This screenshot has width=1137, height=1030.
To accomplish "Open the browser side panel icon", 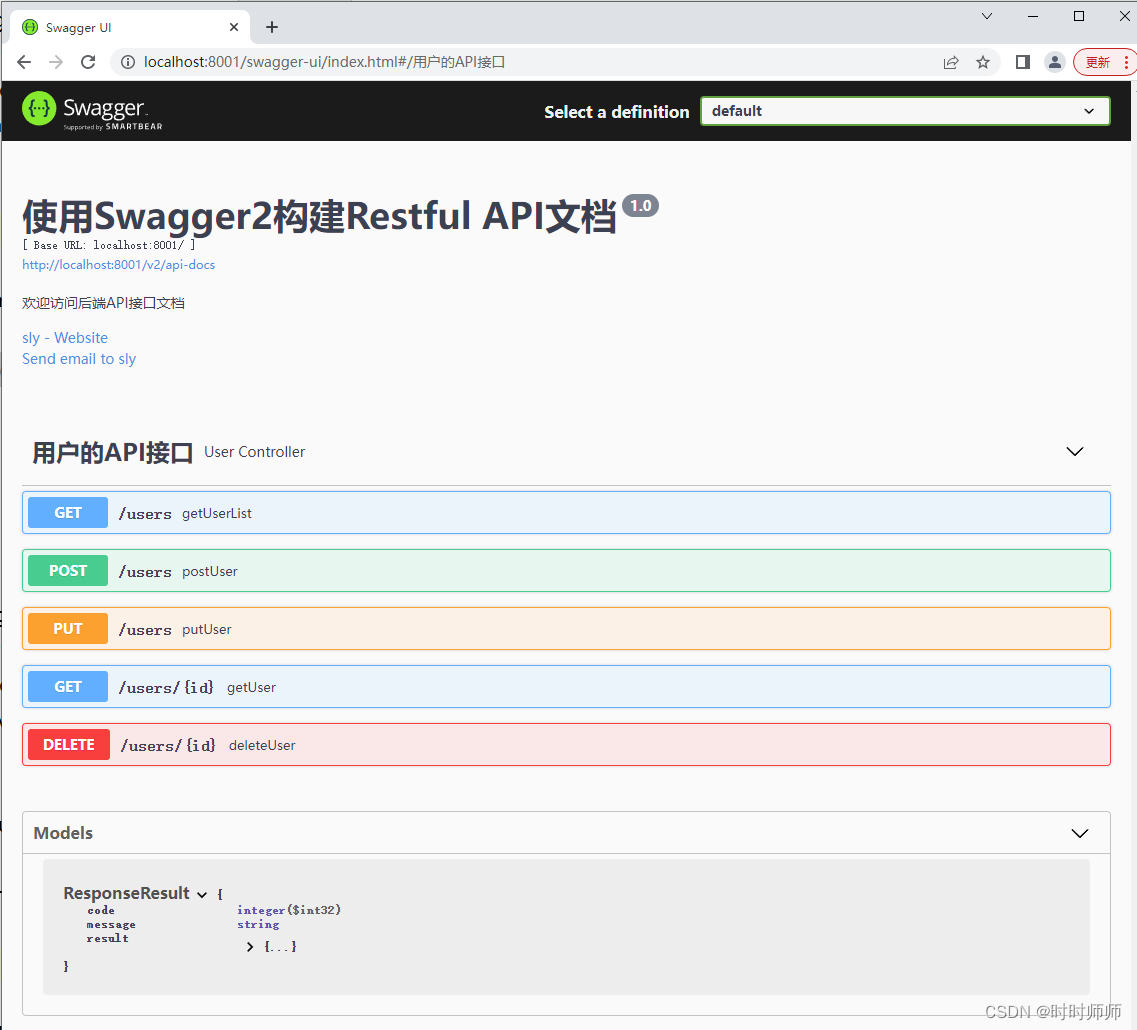I will [1022, 62].
